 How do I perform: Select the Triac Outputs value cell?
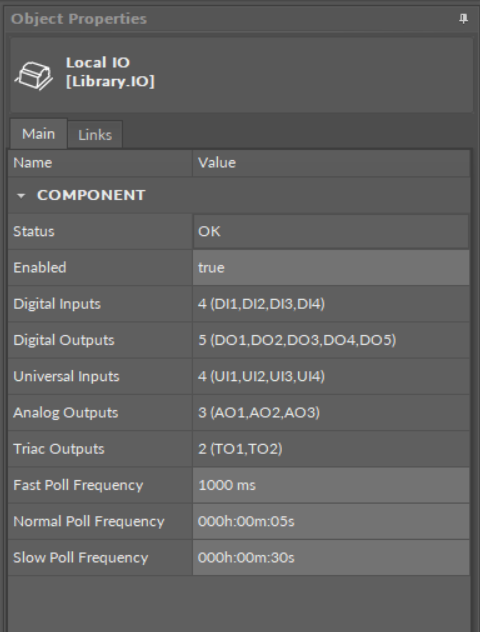pyautogui.click(x=331, y=449)
